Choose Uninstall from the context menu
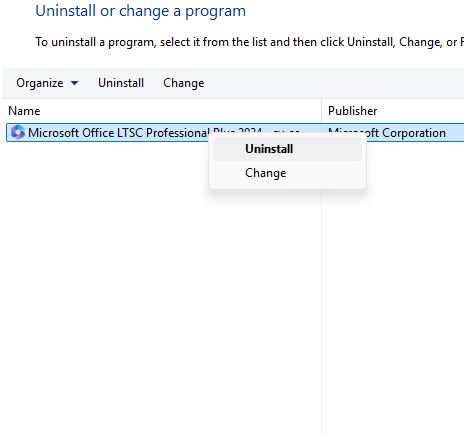The image size is (464, 437). tap(287, 149)
